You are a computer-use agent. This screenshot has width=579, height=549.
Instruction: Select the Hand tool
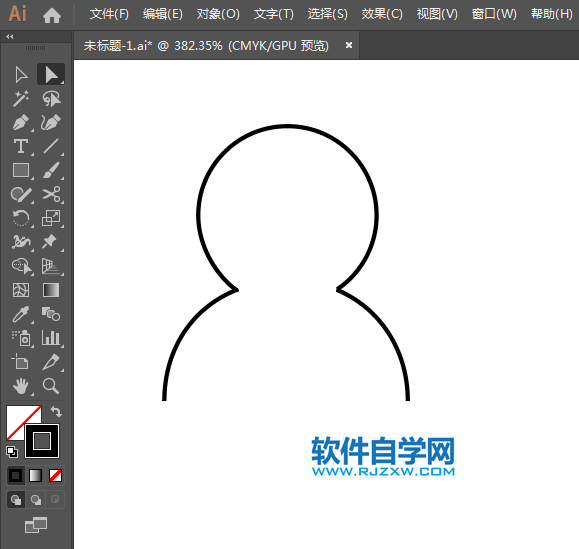[x=21, y=386]
